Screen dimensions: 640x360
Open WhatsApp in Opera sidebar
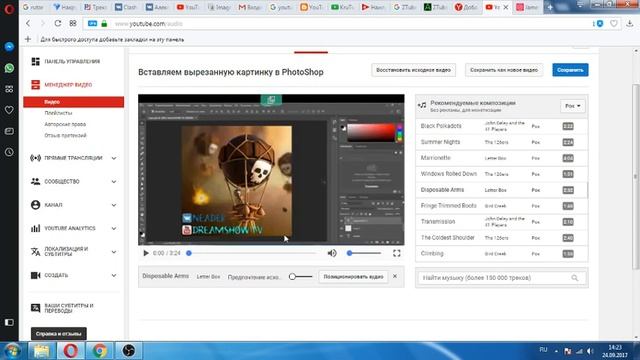coord(9,68)
